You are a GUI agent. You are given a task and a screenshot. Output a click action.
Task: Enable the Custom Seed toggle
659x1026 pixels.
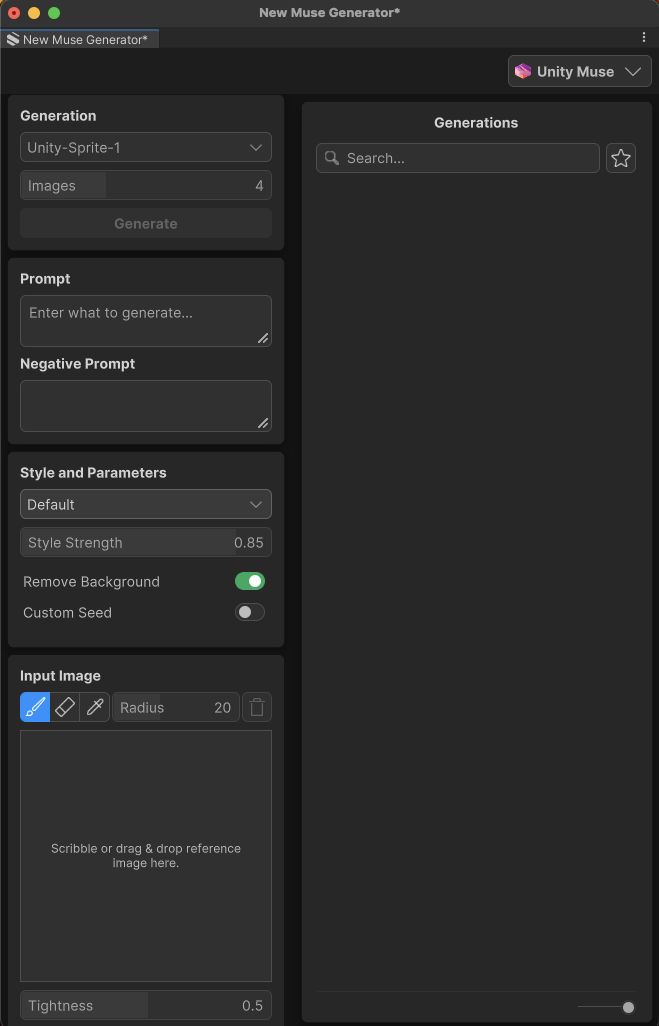[x=250, y=612]
